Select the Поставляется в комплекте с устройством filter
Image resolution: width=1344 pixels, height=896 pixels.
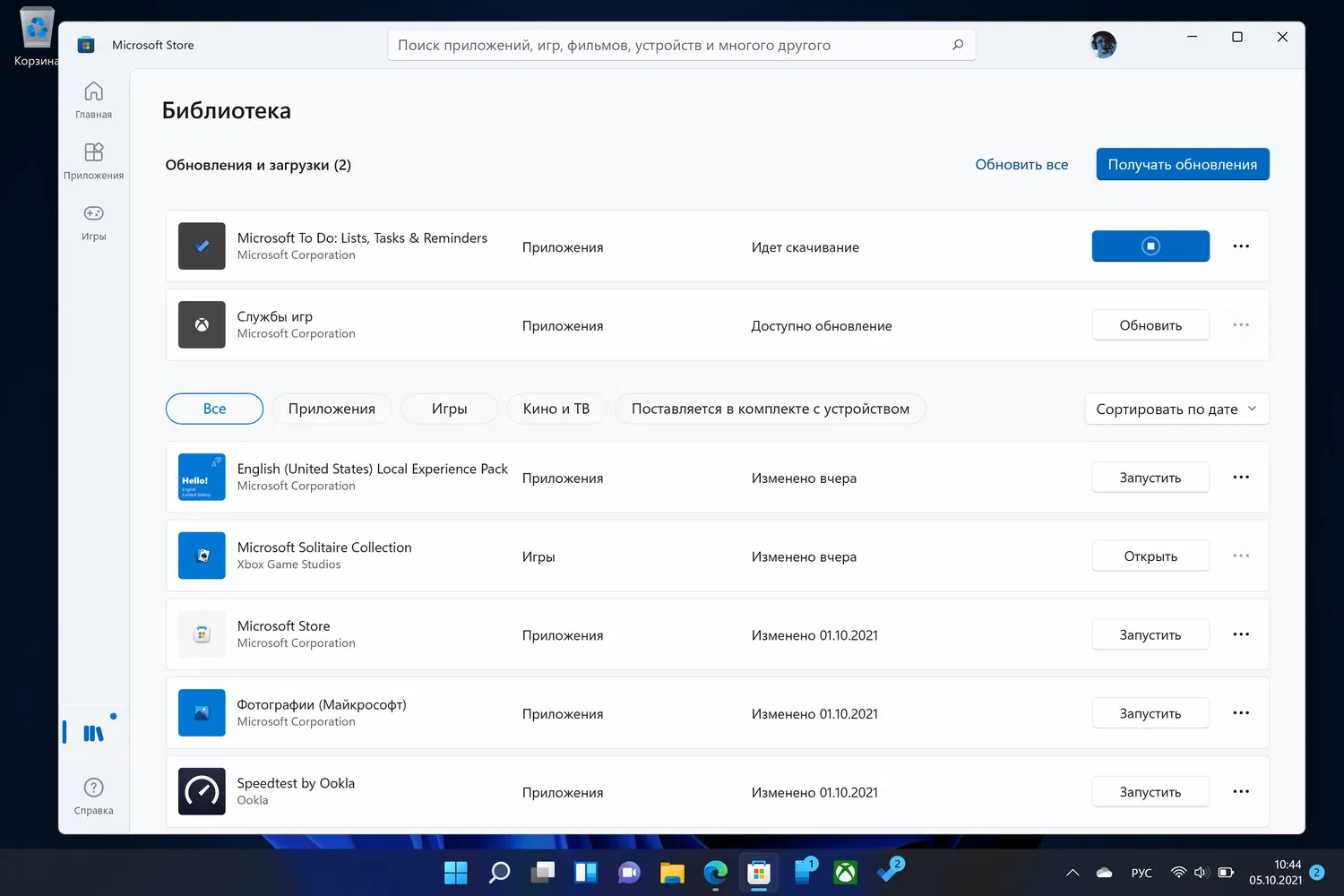[771, 409]
